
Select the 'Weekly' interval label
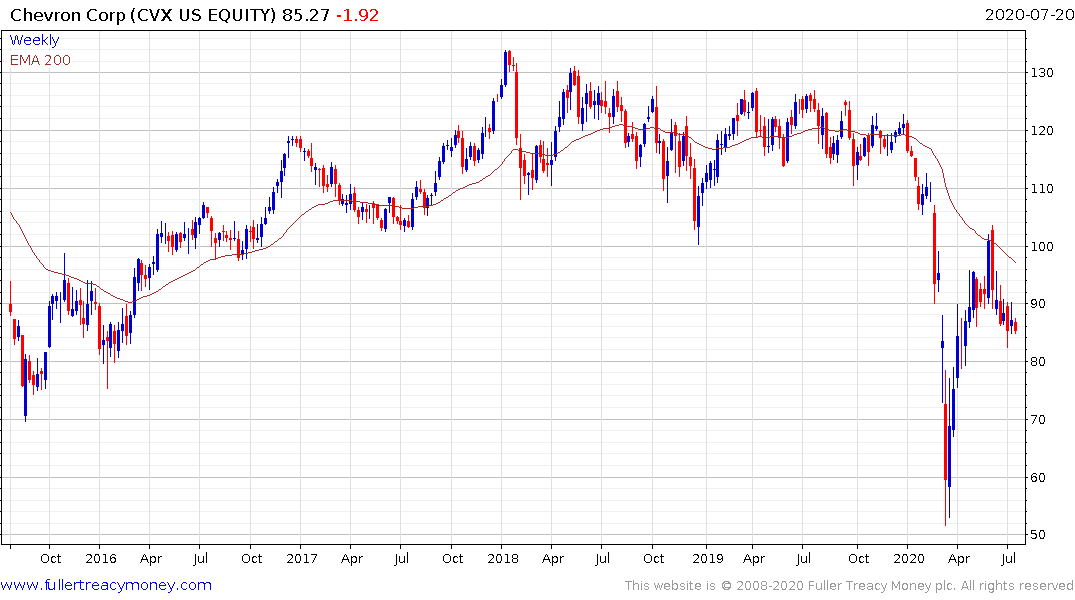34,40
